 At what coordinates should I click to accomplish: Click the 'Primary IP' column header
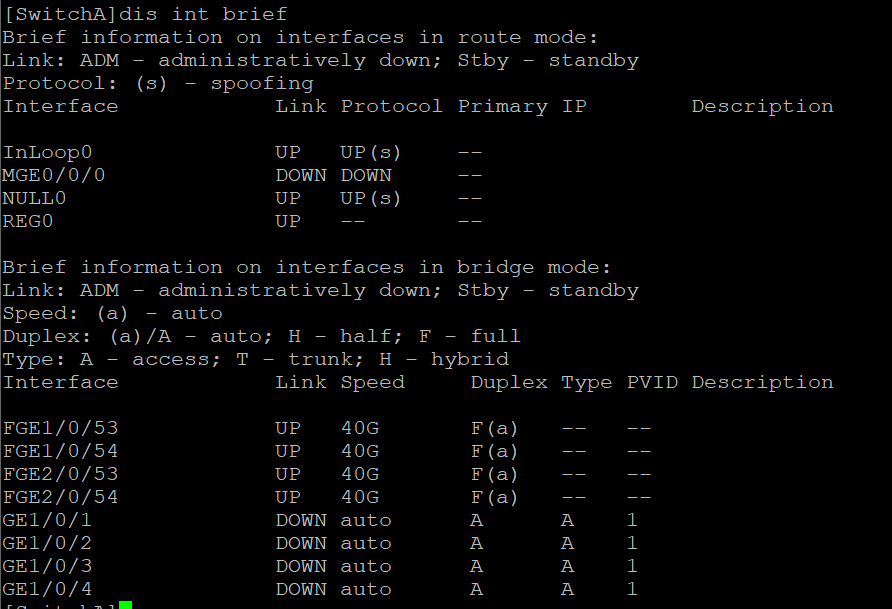pos(522,106)
